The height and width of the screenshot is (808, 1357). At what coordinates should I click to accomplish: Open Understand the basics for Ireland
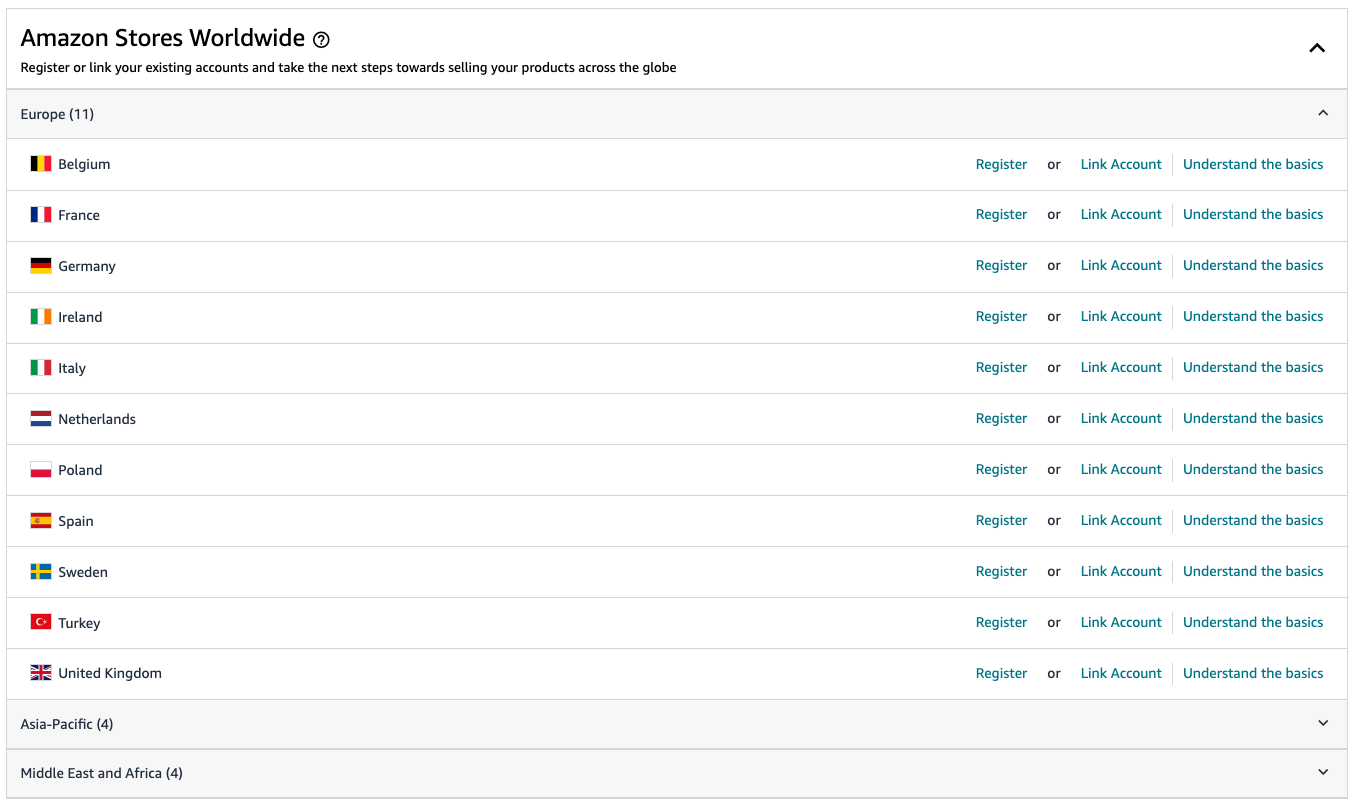click(1253, 316)
